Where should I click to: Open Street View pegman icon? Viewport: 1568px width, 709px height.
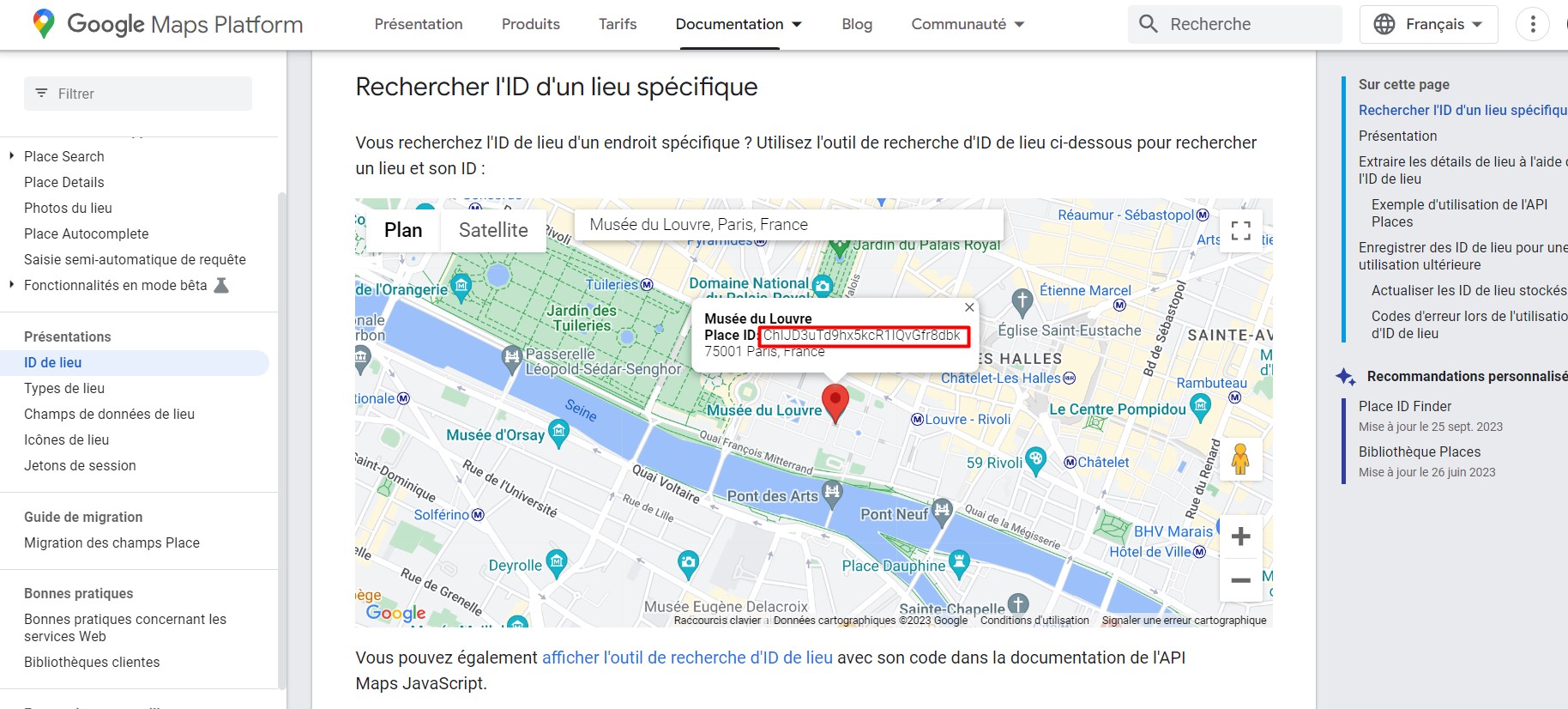pyautogui.click(x=1240, y=459)
